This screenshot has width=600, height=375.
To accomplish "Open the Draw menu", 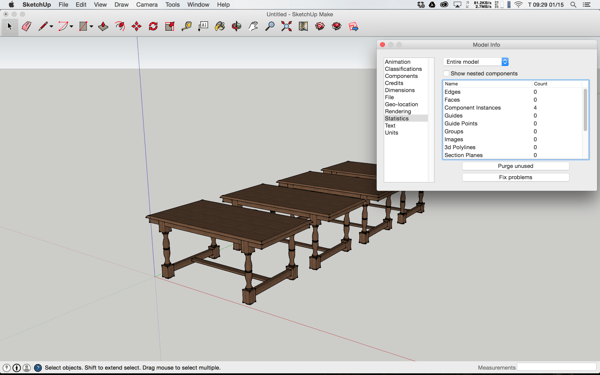I will pyautogui.click(x=121, y=5).
